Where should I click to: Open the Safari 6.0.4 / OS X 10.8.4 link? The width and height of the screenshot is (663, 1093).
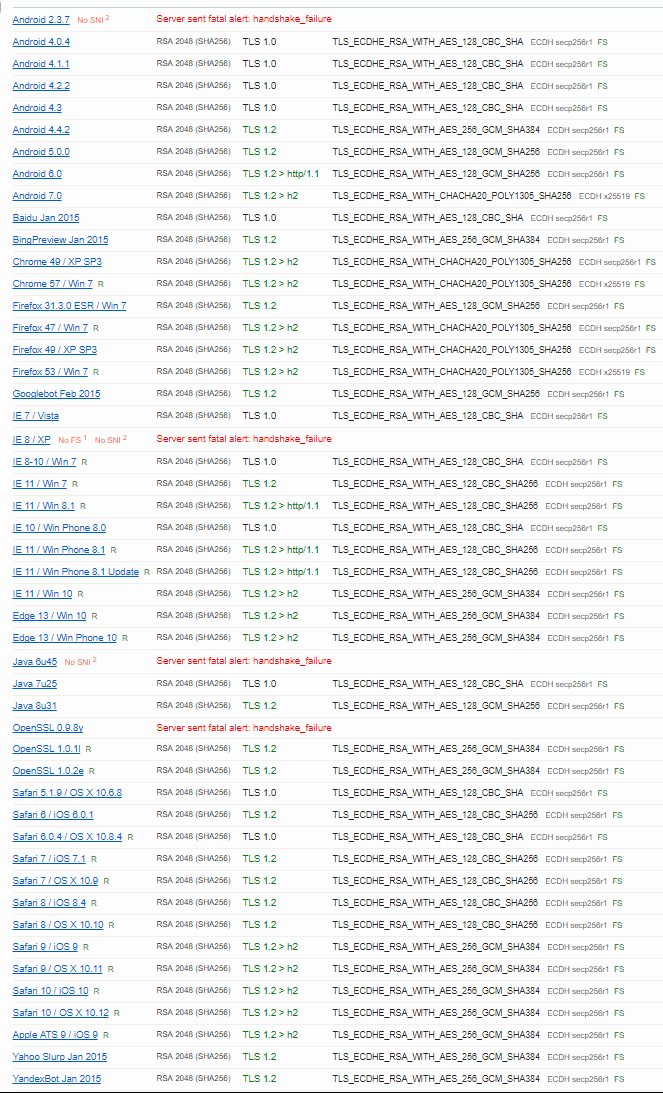[x=67, y=836]
